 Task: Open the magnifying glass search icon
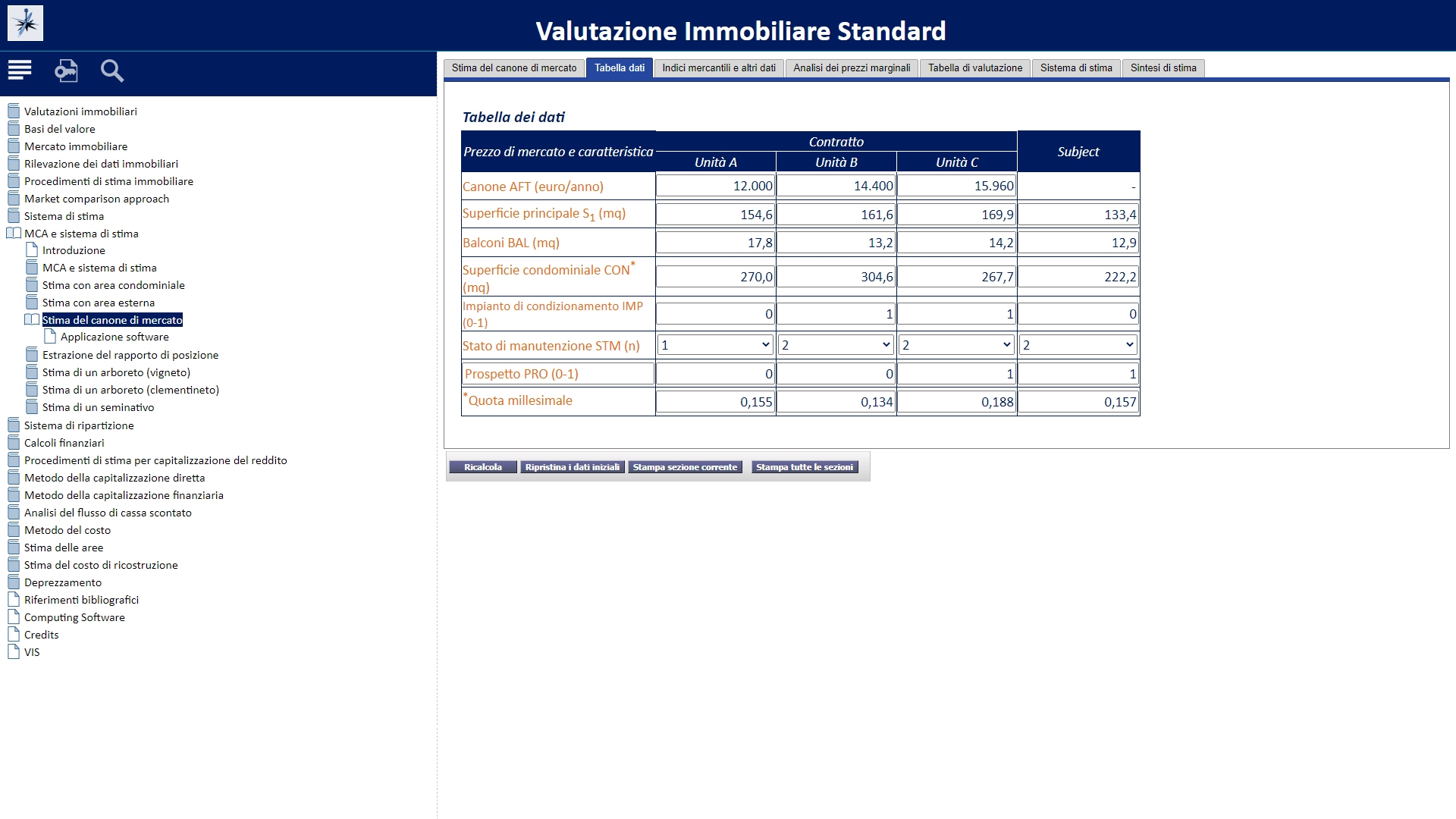[x=112, y=71]
